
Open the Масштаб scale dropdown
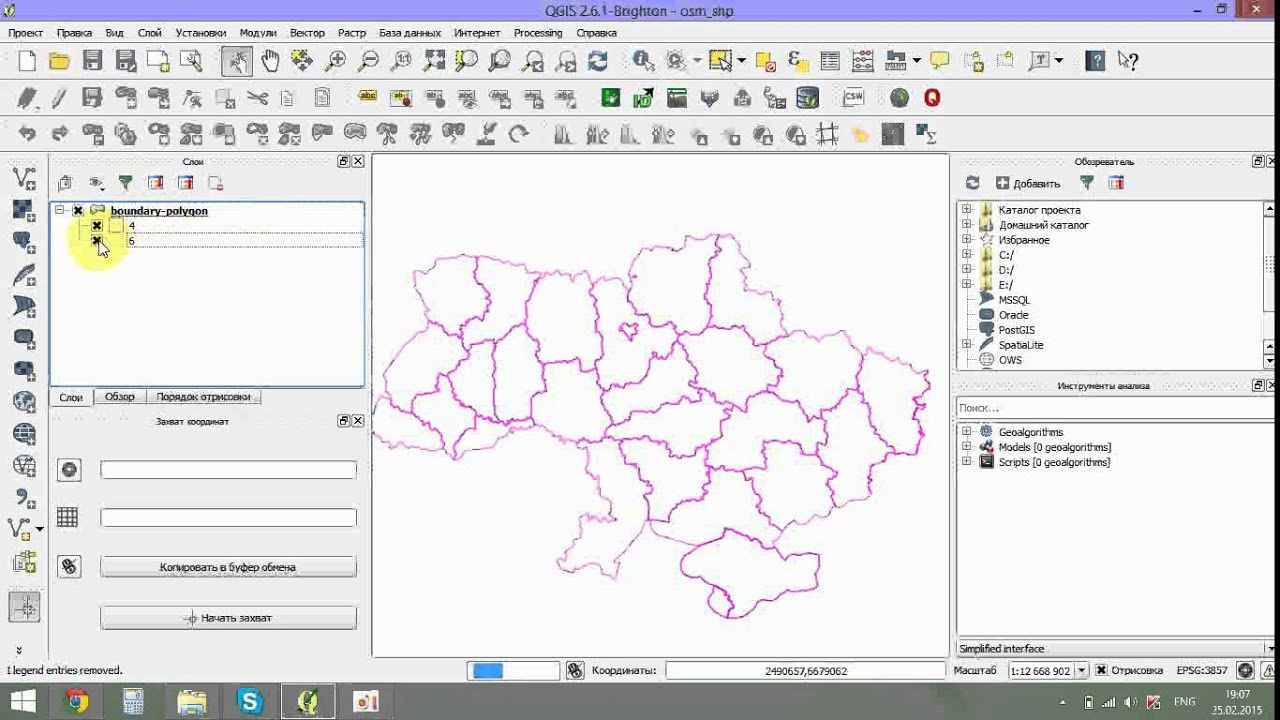click(x=1081, y=671)
